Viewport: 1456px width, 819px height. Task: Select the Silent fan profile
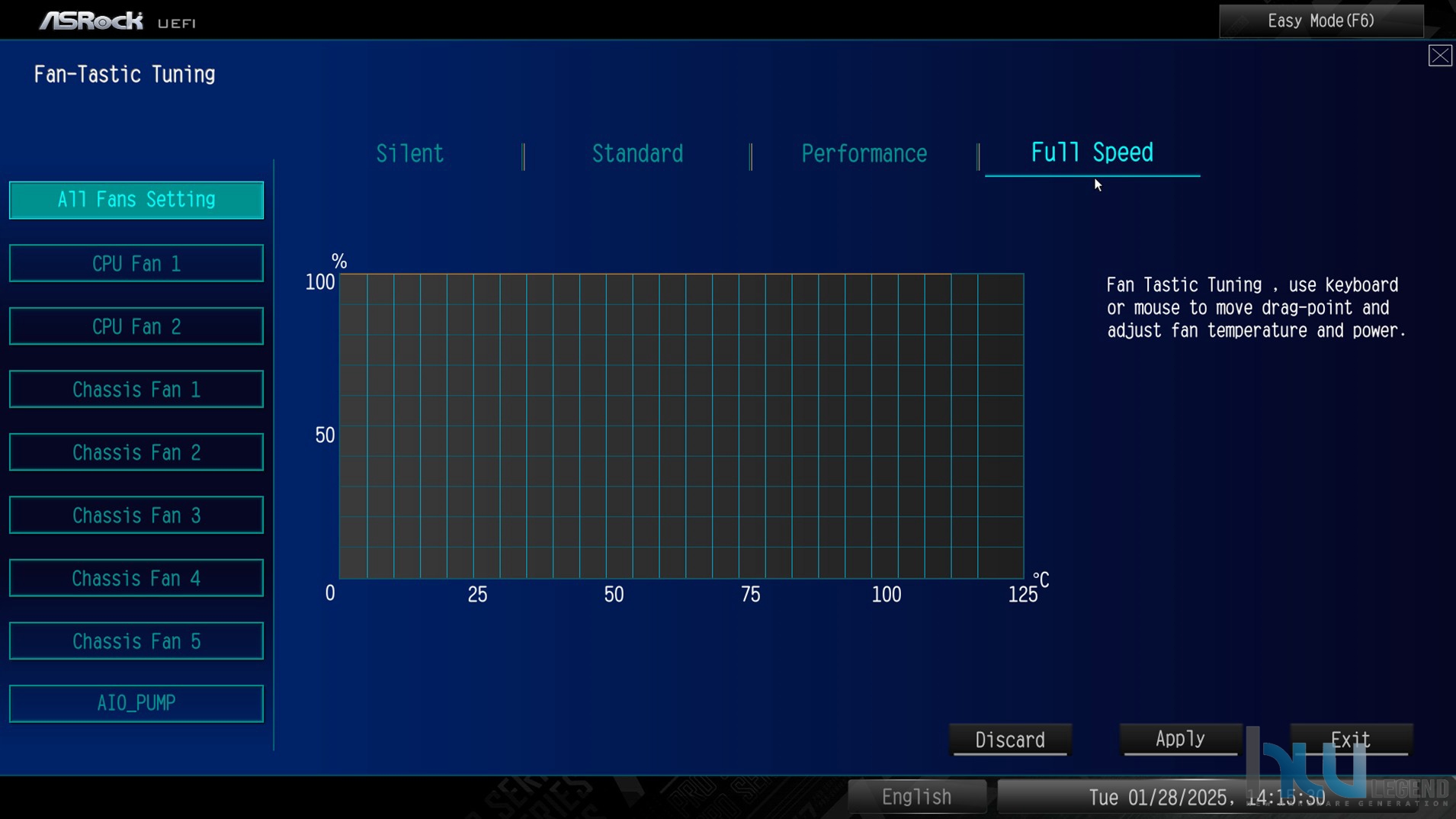(410, 154)
